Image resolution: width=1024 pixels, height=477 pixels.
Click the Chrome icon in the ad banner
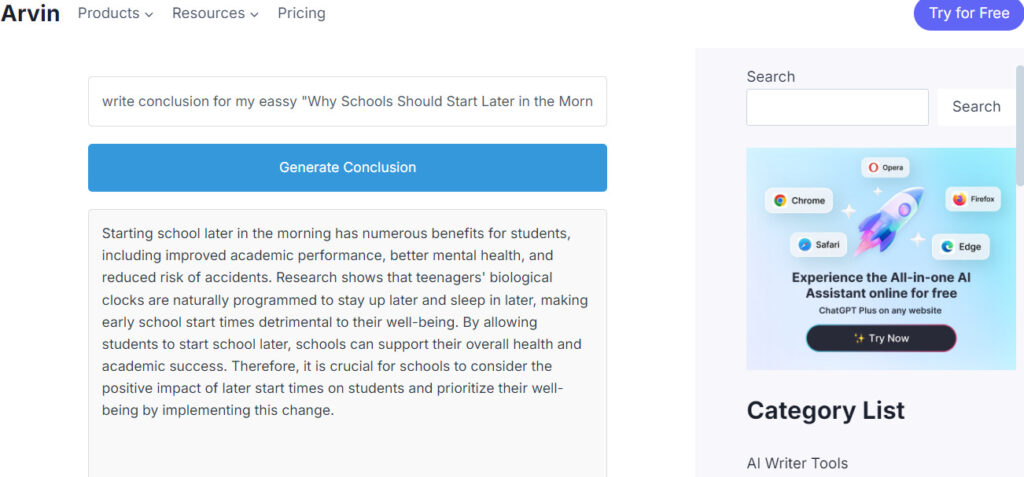coord(780,201)
